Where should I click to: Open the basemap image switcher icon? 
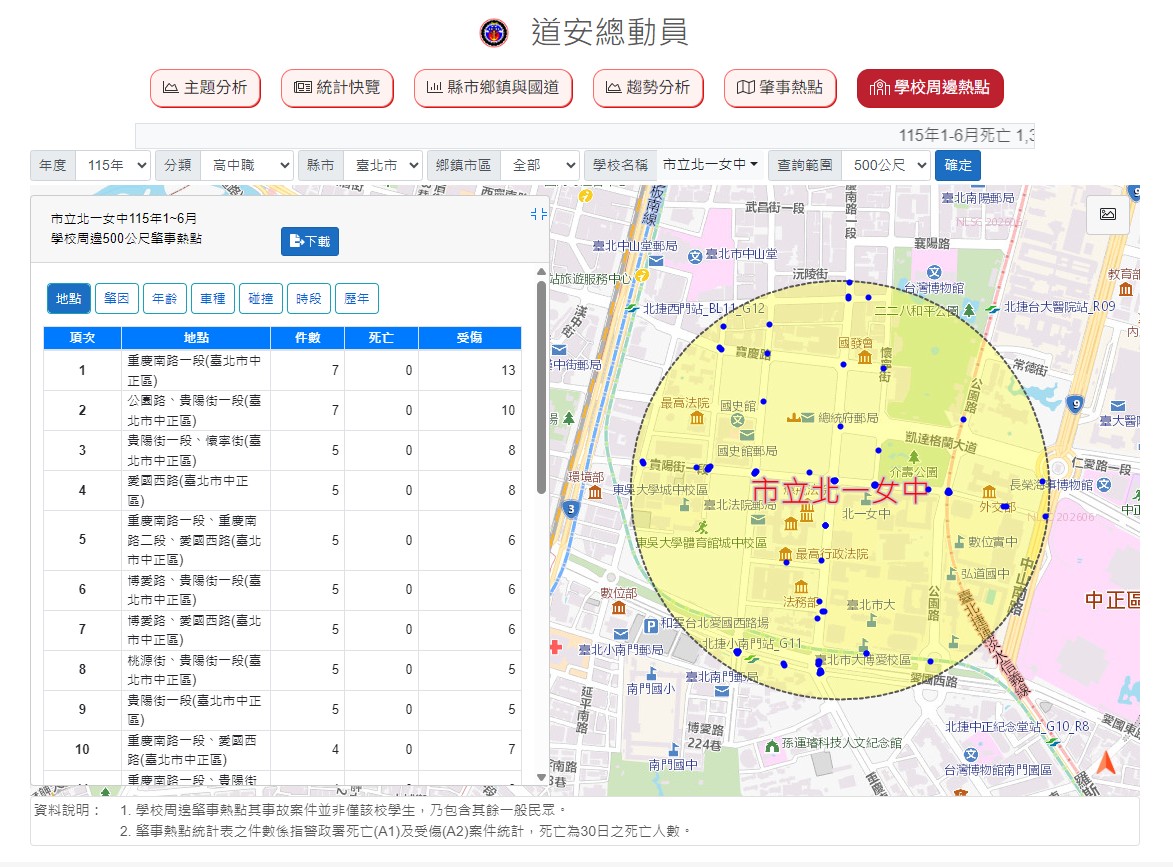(1108, 215)
